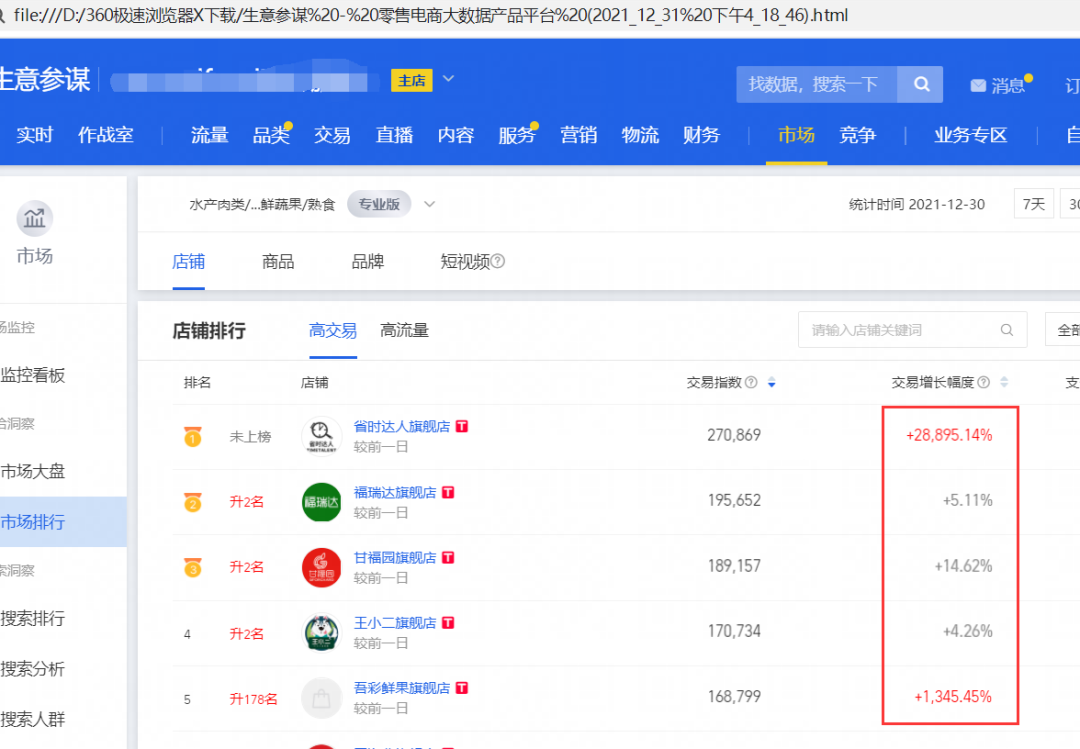Open 搜索排行 in sidebar
Viewport: 1080px width, 749px height.
tap(32, 619)
